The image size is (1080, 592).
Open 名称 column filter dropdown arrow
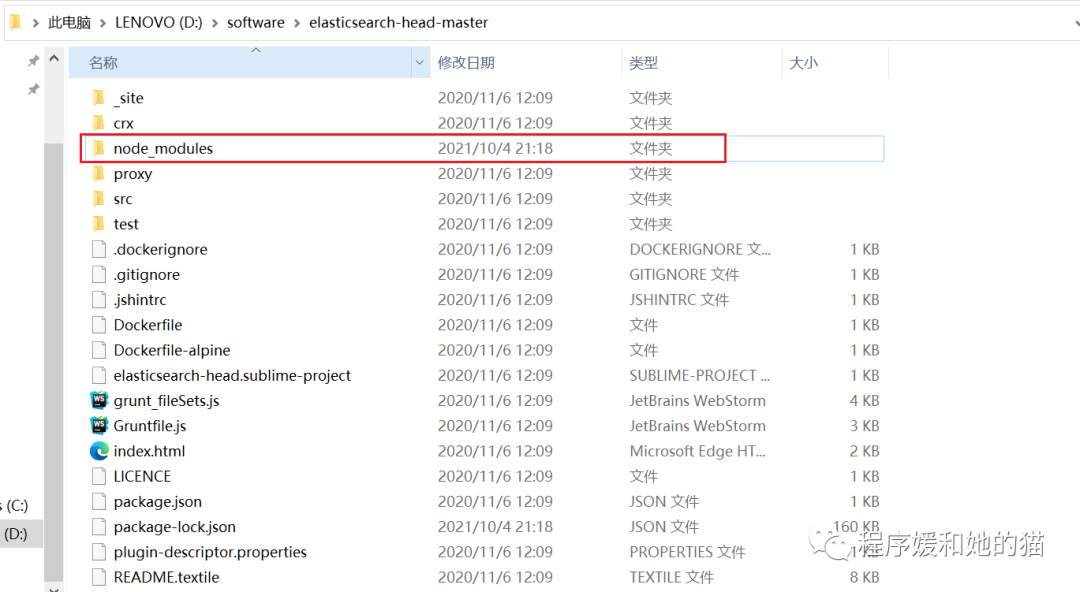(419, 63)
